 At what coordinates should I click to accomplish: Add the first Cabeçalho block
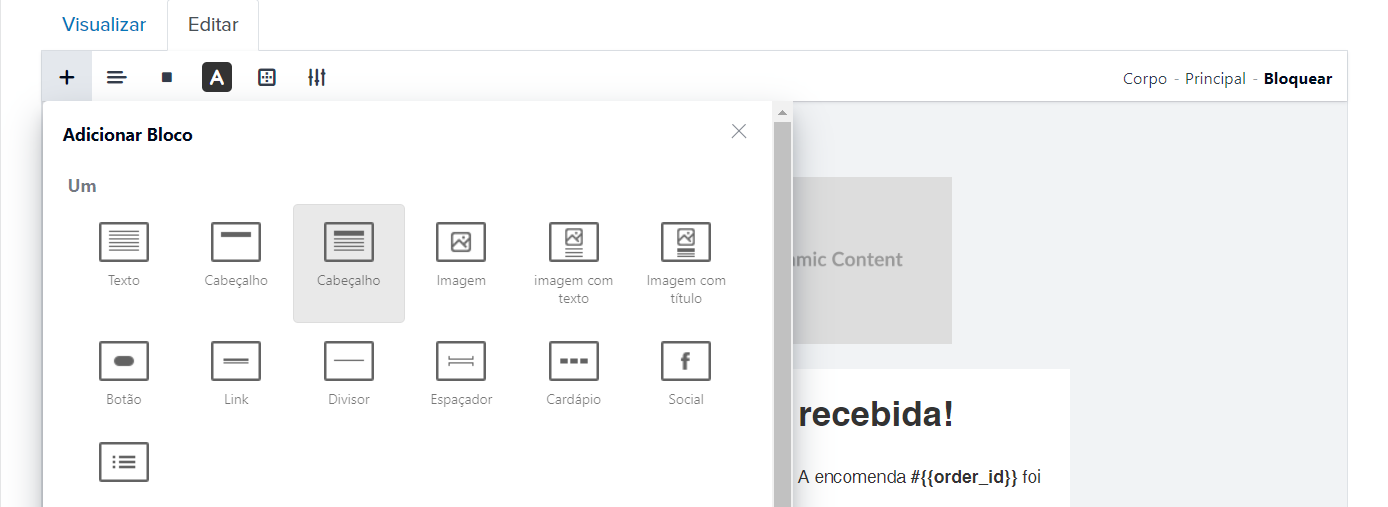pos(236,255)
